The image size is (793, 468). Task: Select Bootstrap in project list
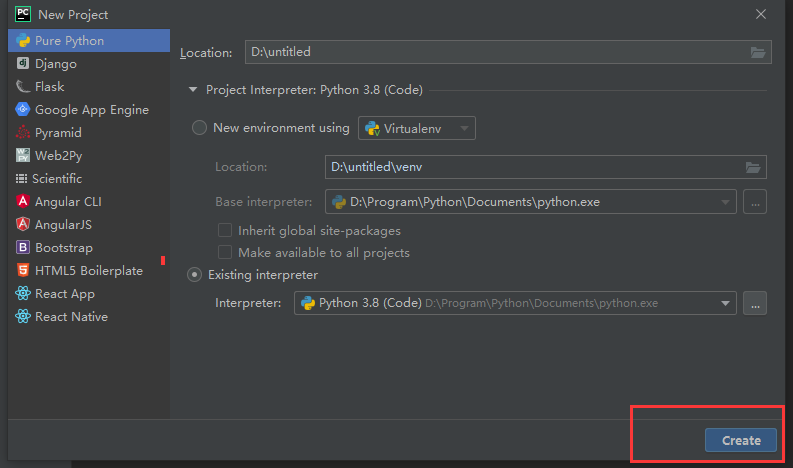(x=89, y=247)
